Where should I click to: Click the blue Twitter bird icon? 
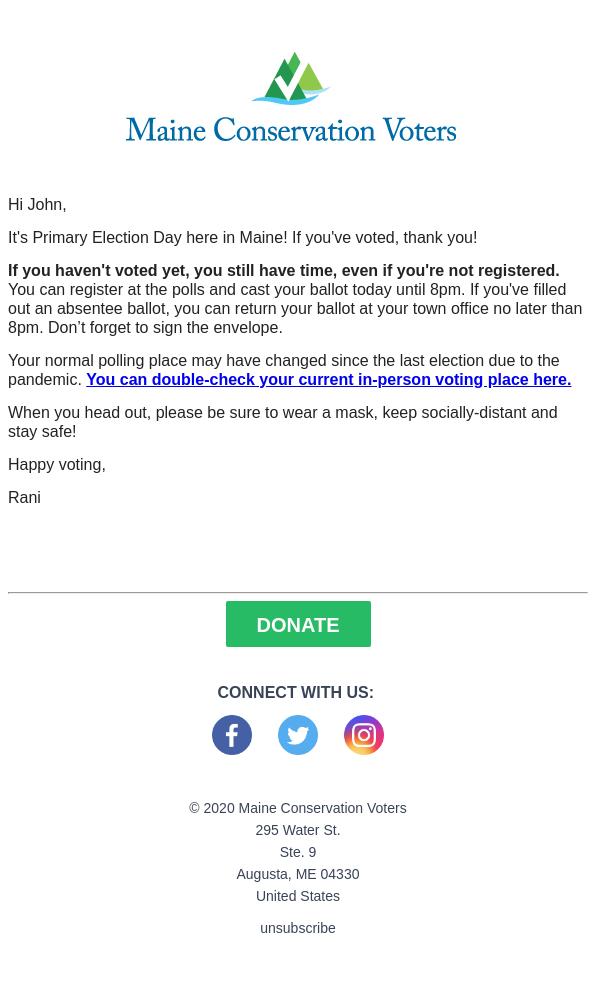click(x=297, y=735)
